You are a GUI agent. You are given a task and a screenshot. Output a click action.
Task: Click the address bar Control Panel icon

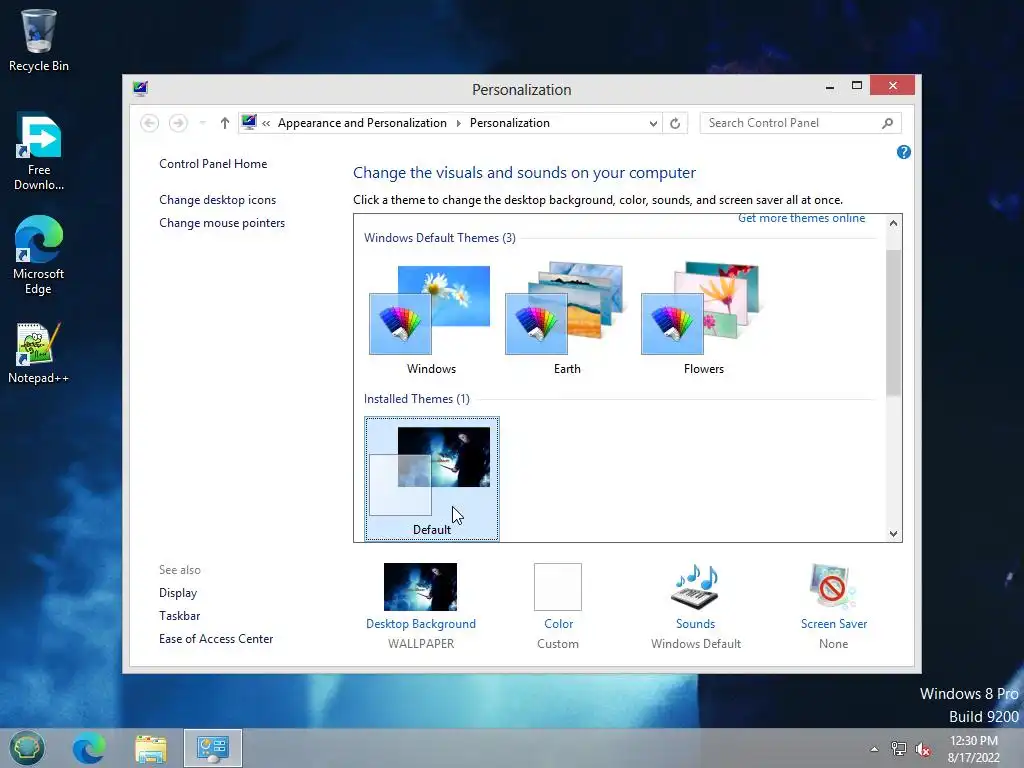pos(249,122)
